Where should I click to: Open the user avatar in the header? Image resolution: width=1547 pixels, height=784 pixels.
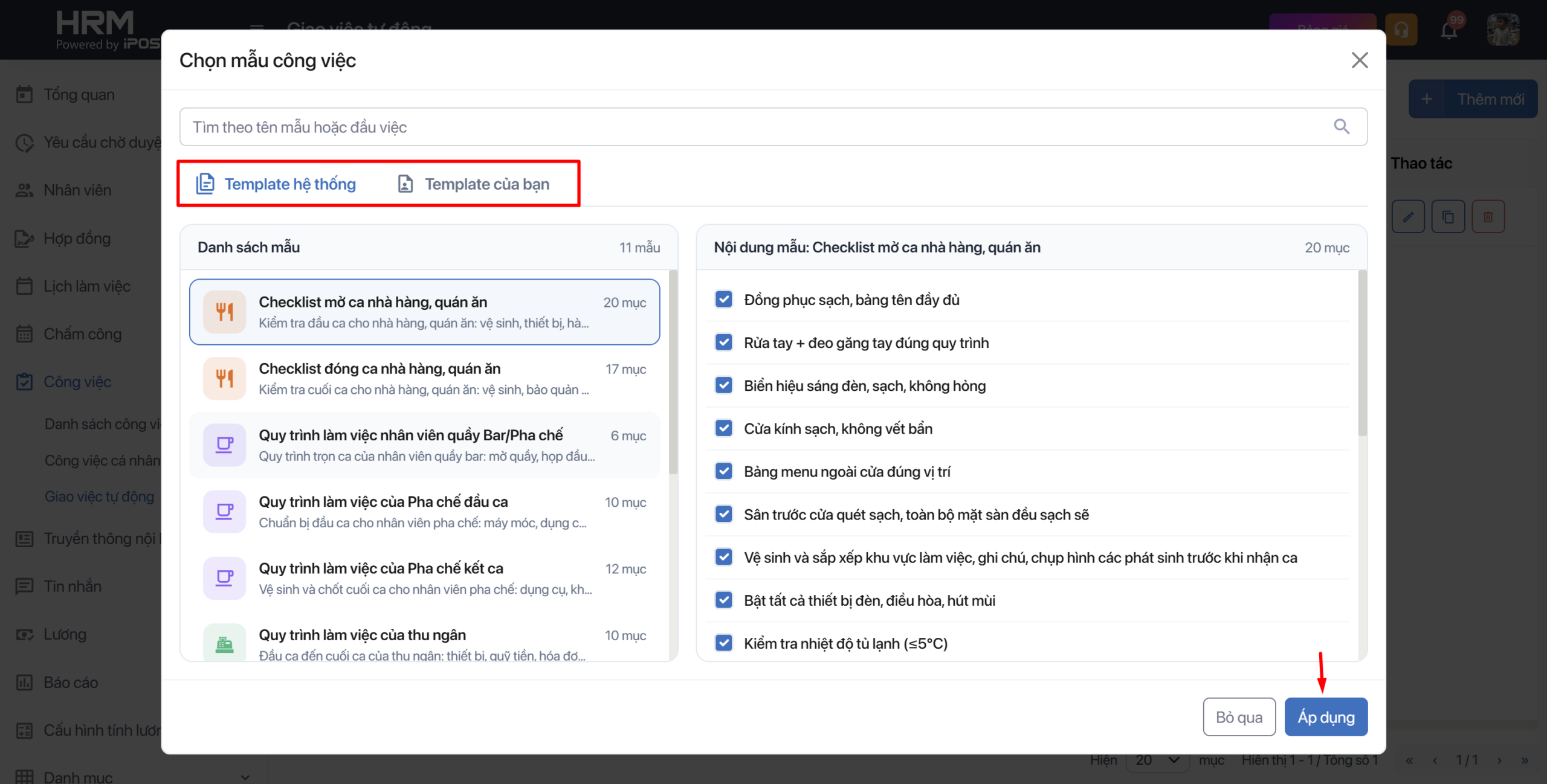[x=1503, y=30]
